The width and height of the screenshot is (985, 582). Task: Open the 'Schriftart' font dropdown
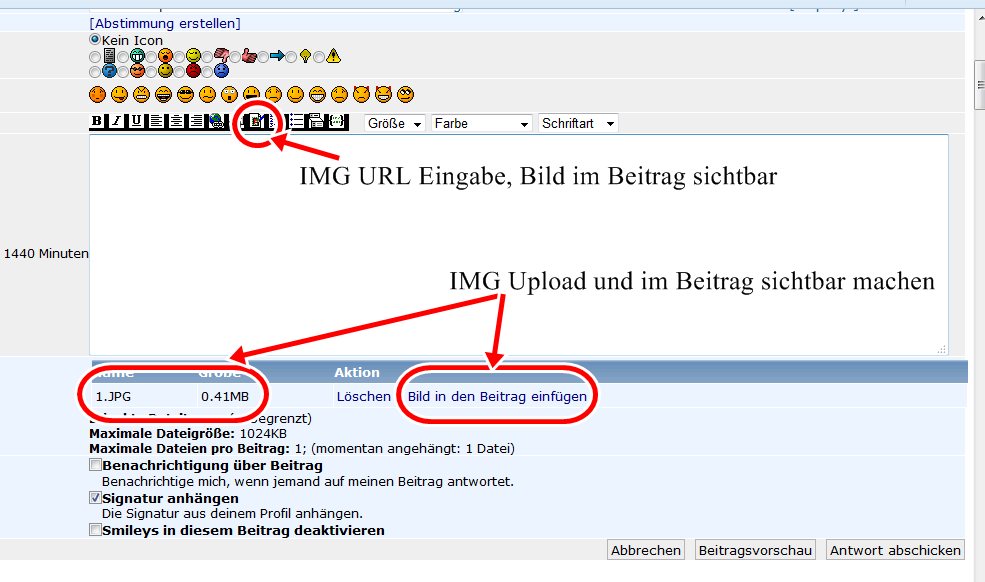click(578, 123)
